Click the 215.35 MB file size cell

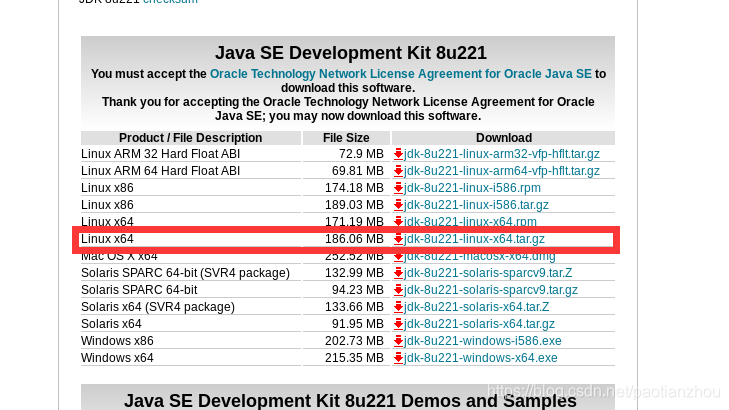(354, 358)
